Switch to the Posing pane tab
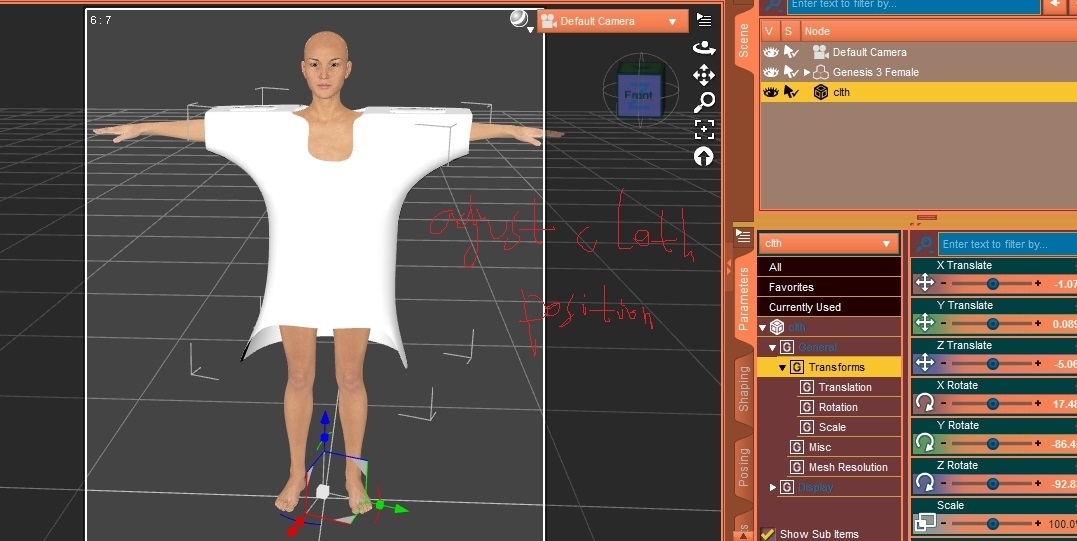The width and height of the screenshot is (1077, 541). (x=743, y=468)
